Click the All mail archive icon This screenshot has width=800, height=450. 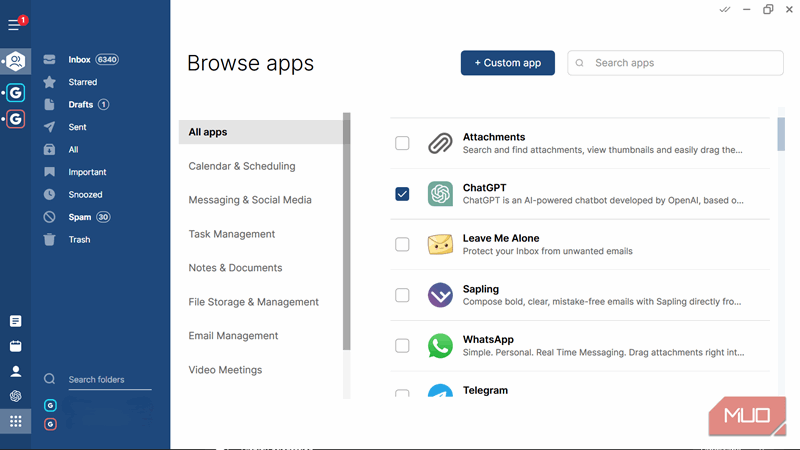[x=49, y=149]
